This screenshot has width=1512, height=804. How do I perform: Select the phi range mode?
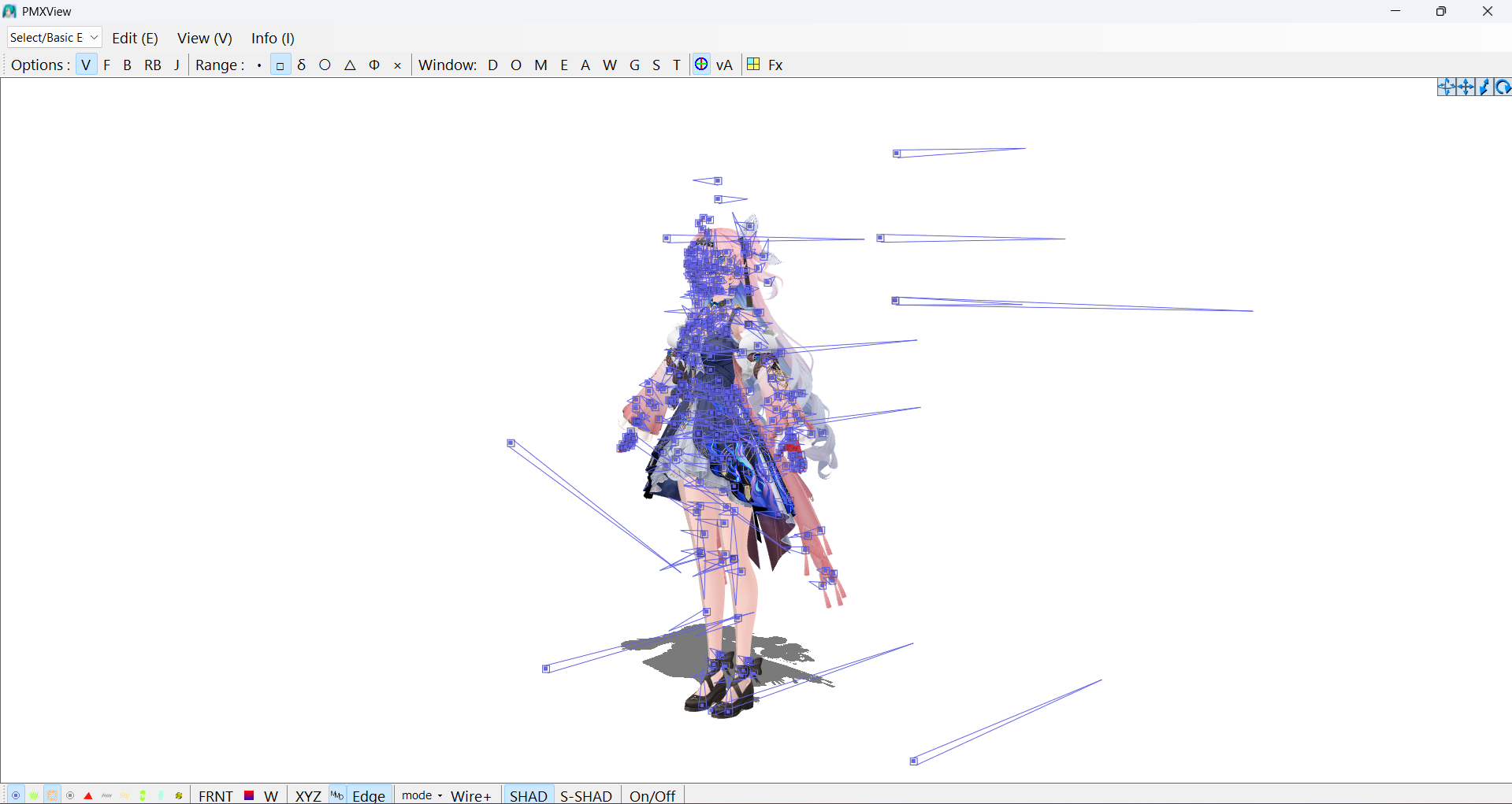(x=374, y=65)
